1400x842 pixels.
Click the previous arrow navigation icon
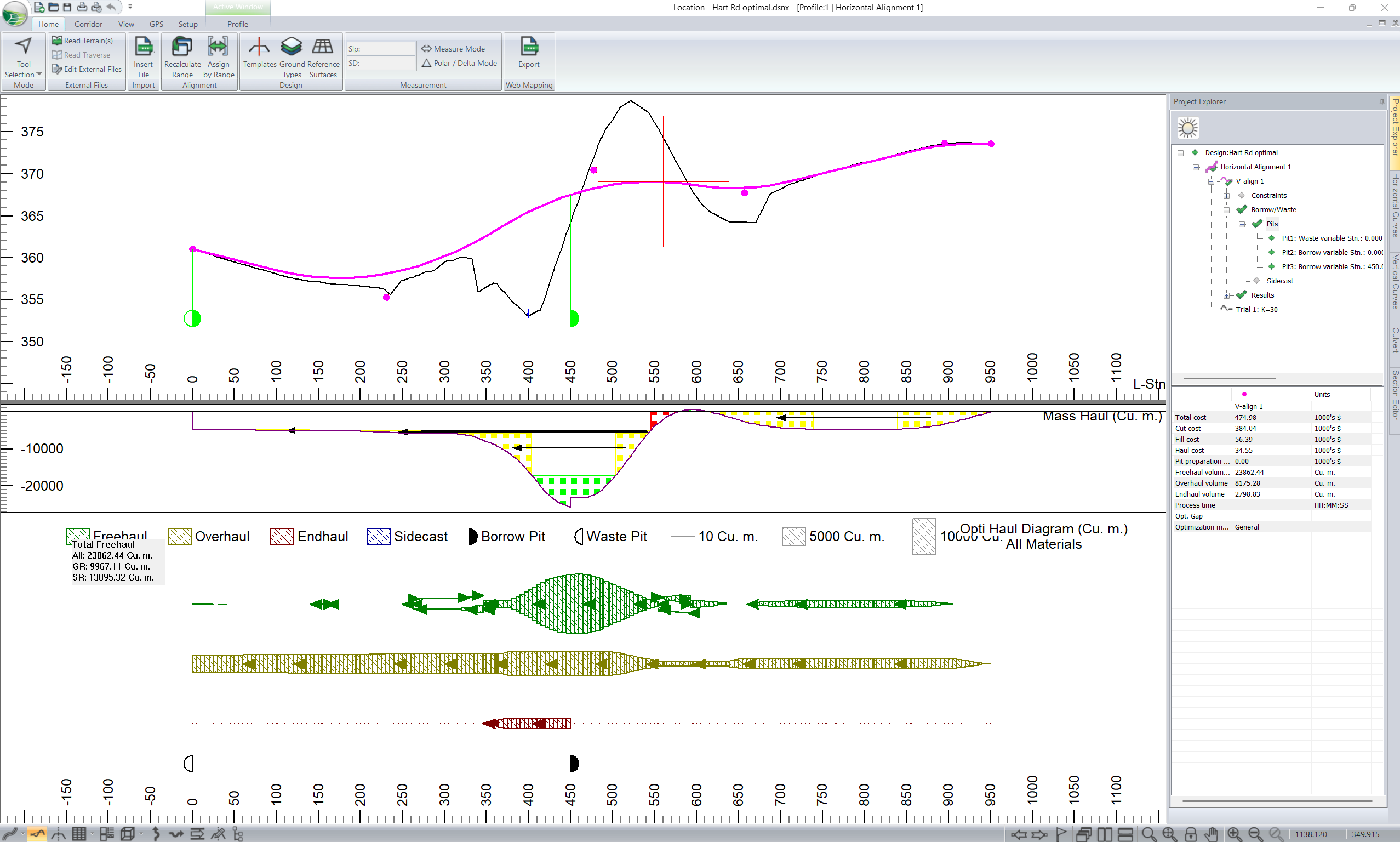pyautogui.click(x=1019, y=834)
